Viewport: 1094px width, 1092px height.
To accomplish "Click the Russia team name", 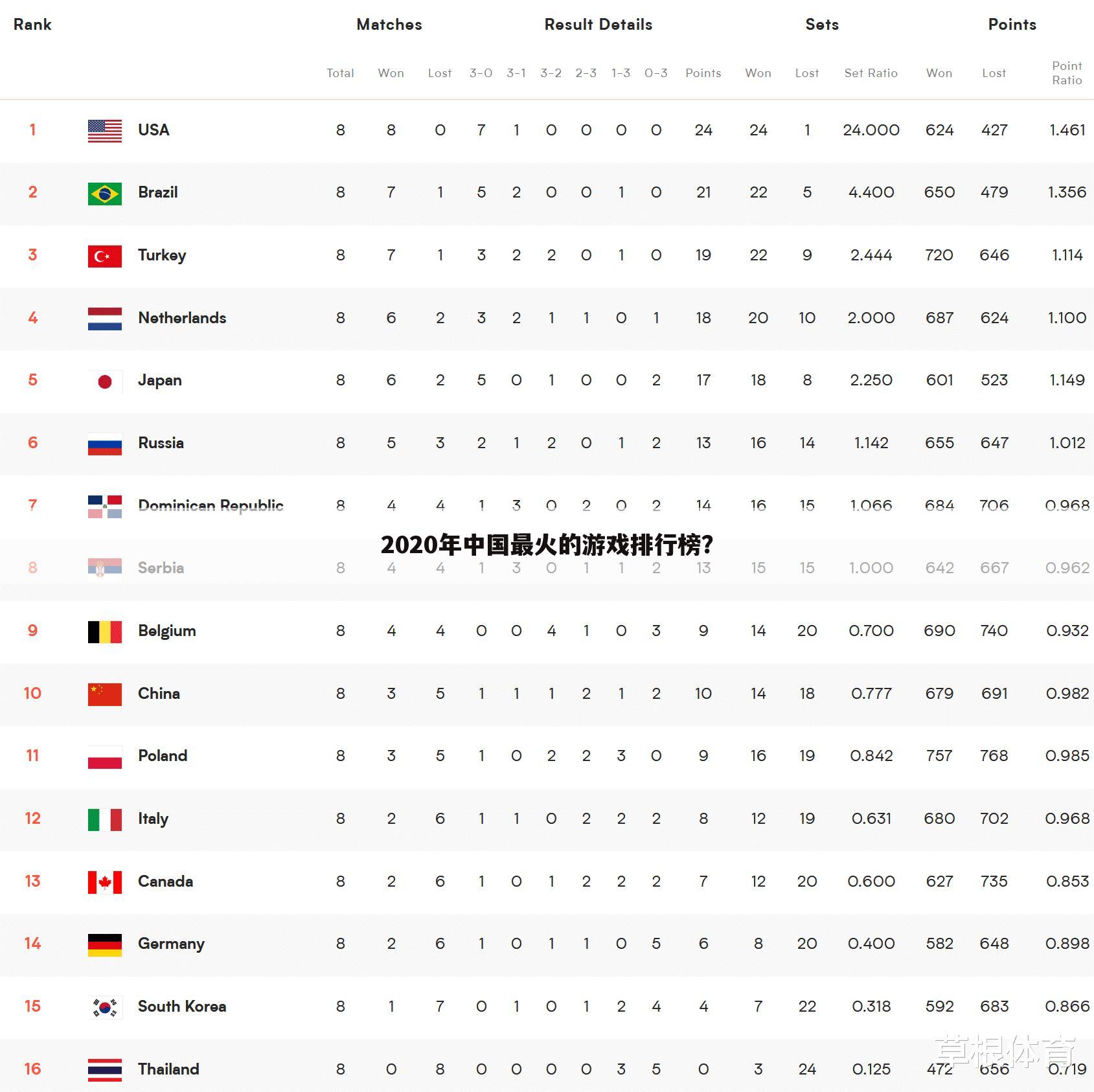I will pos(161,443).
